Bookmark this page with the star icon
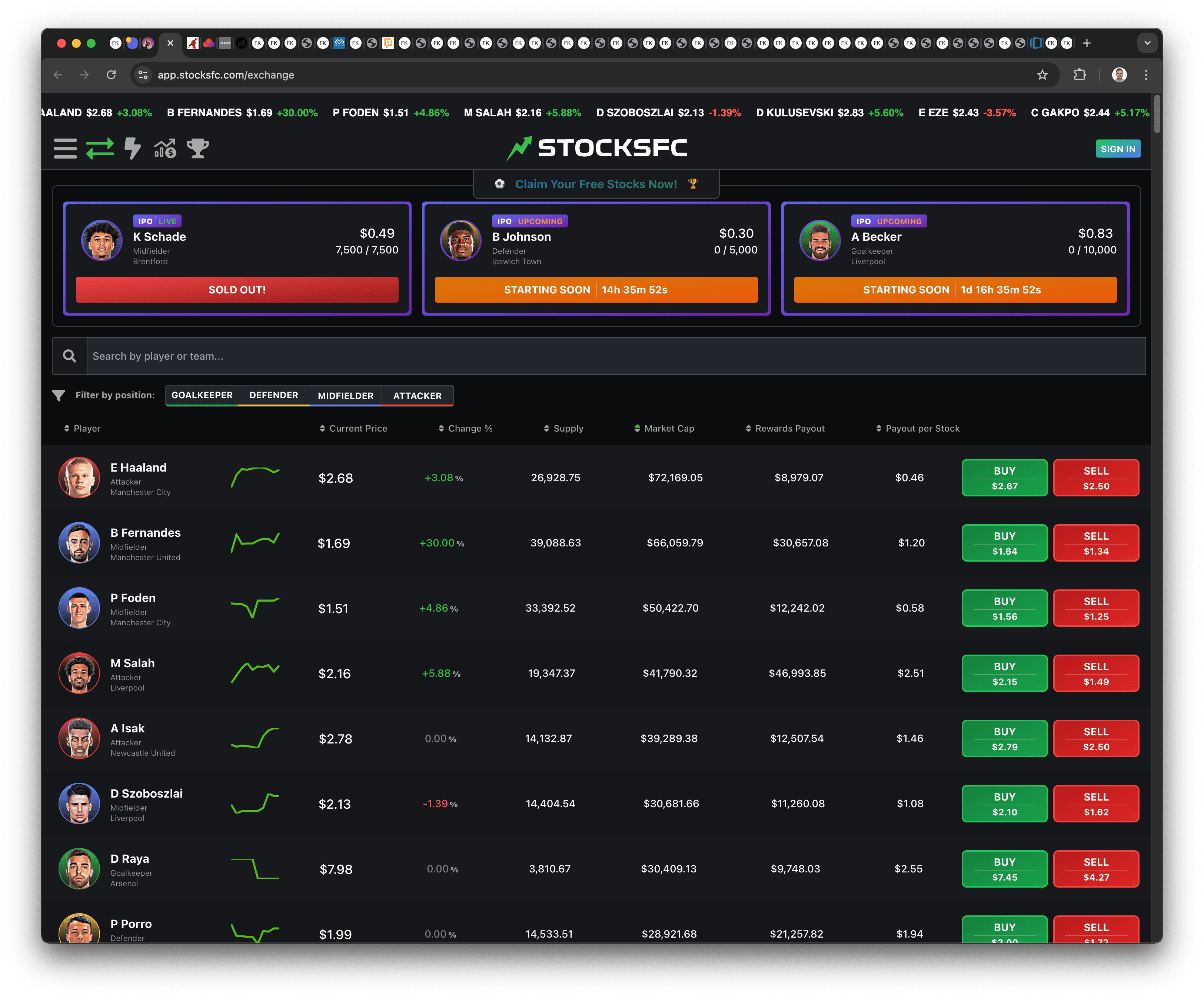This screenshot has height=998, width=1204. [x=1042, y=74]
